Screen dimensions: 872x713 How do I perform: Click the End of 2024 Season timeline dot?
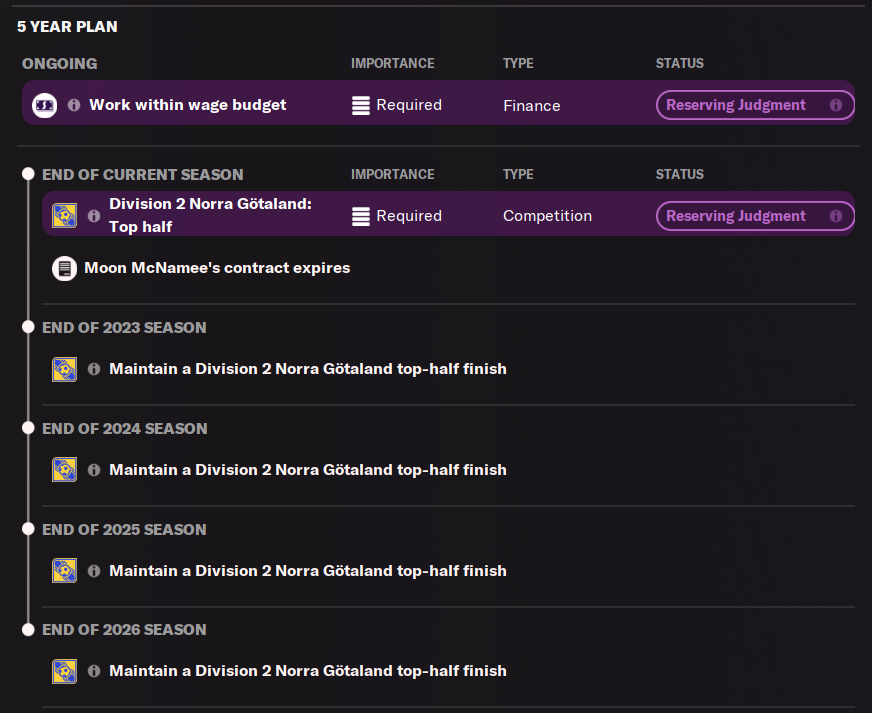tap(29, 428)
